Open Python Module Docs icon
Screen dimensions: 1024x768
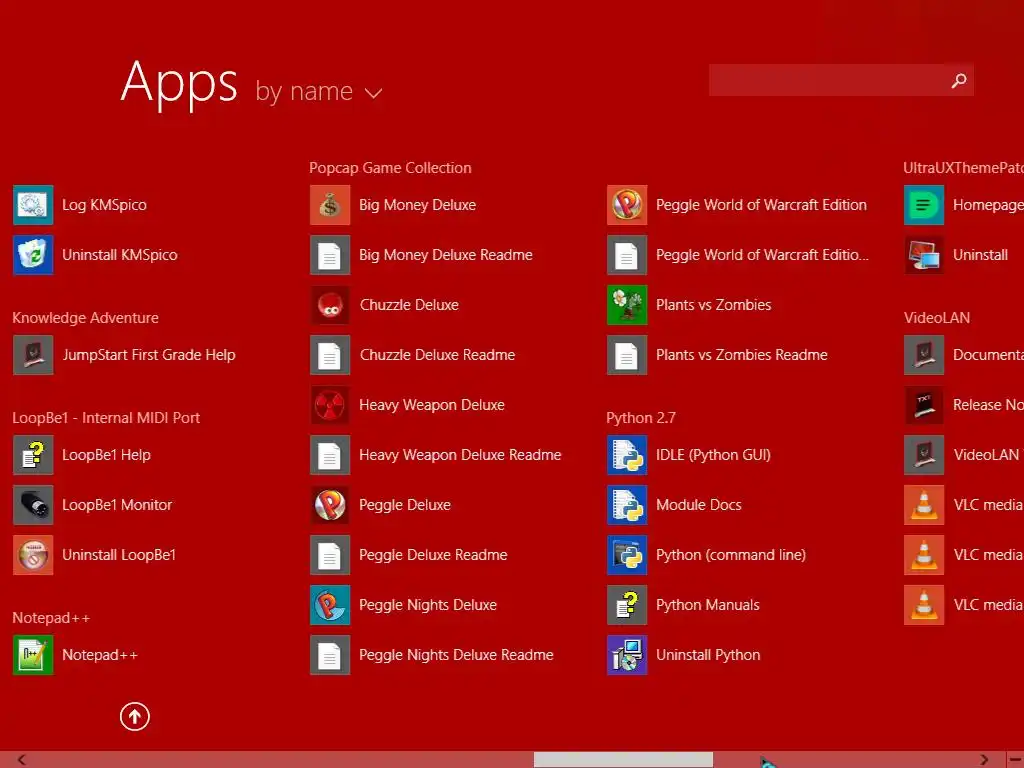coord(627,505)
